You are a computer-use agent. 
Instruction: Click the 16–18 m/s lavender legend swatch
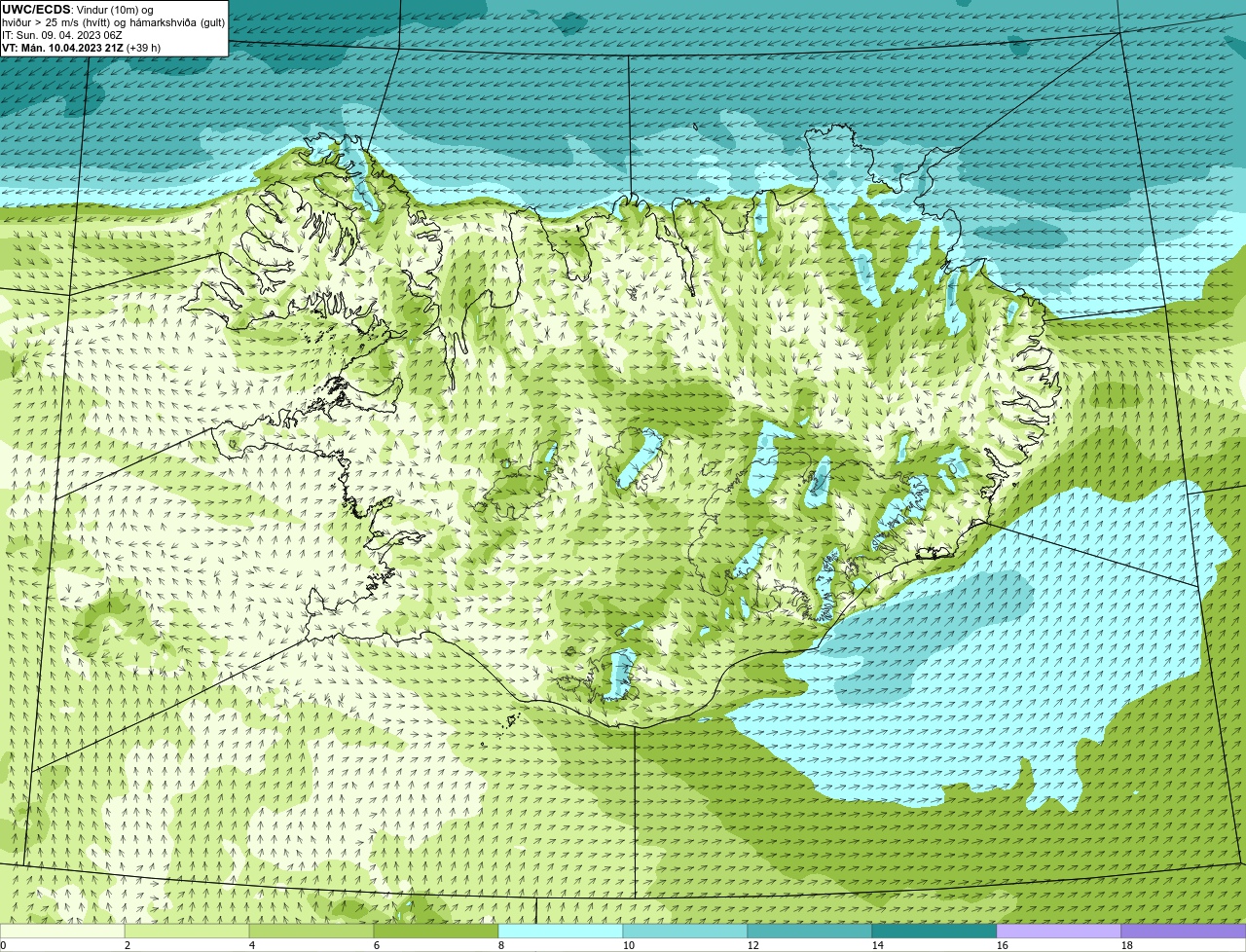tap(1059, 931)
